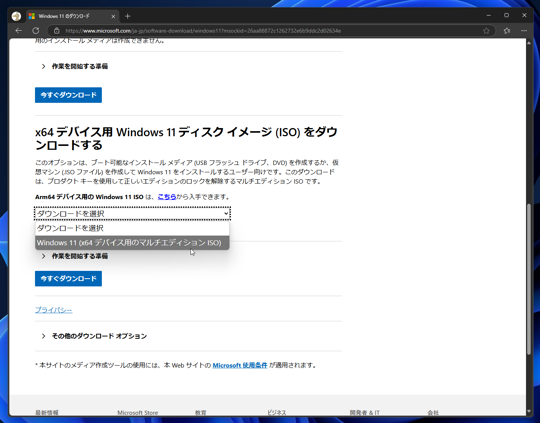Click the browser profile avatar icon

(x=16, y=16)
